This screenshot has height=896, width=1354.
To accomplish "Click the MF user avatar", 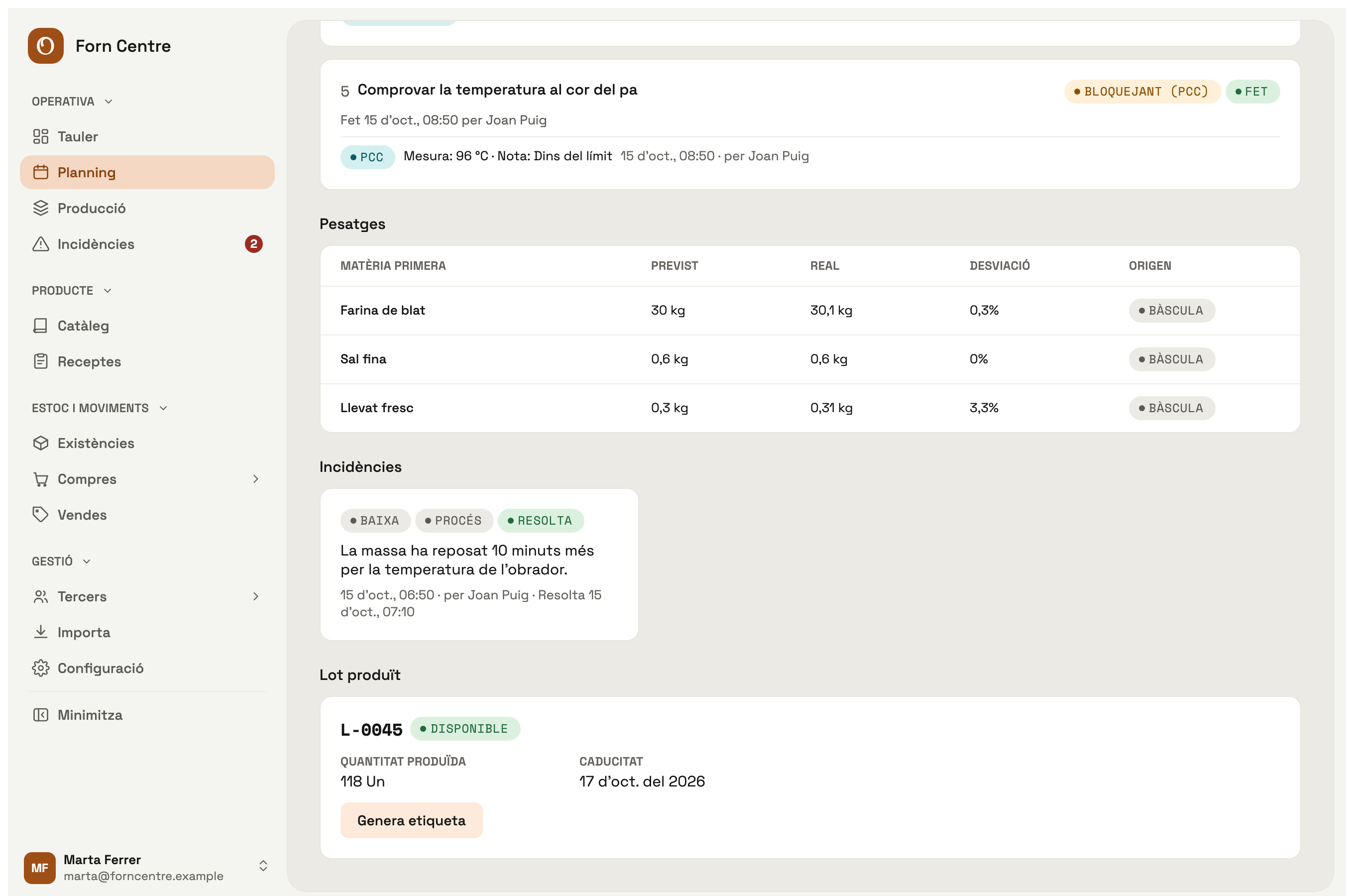I will tap(40, 868).
